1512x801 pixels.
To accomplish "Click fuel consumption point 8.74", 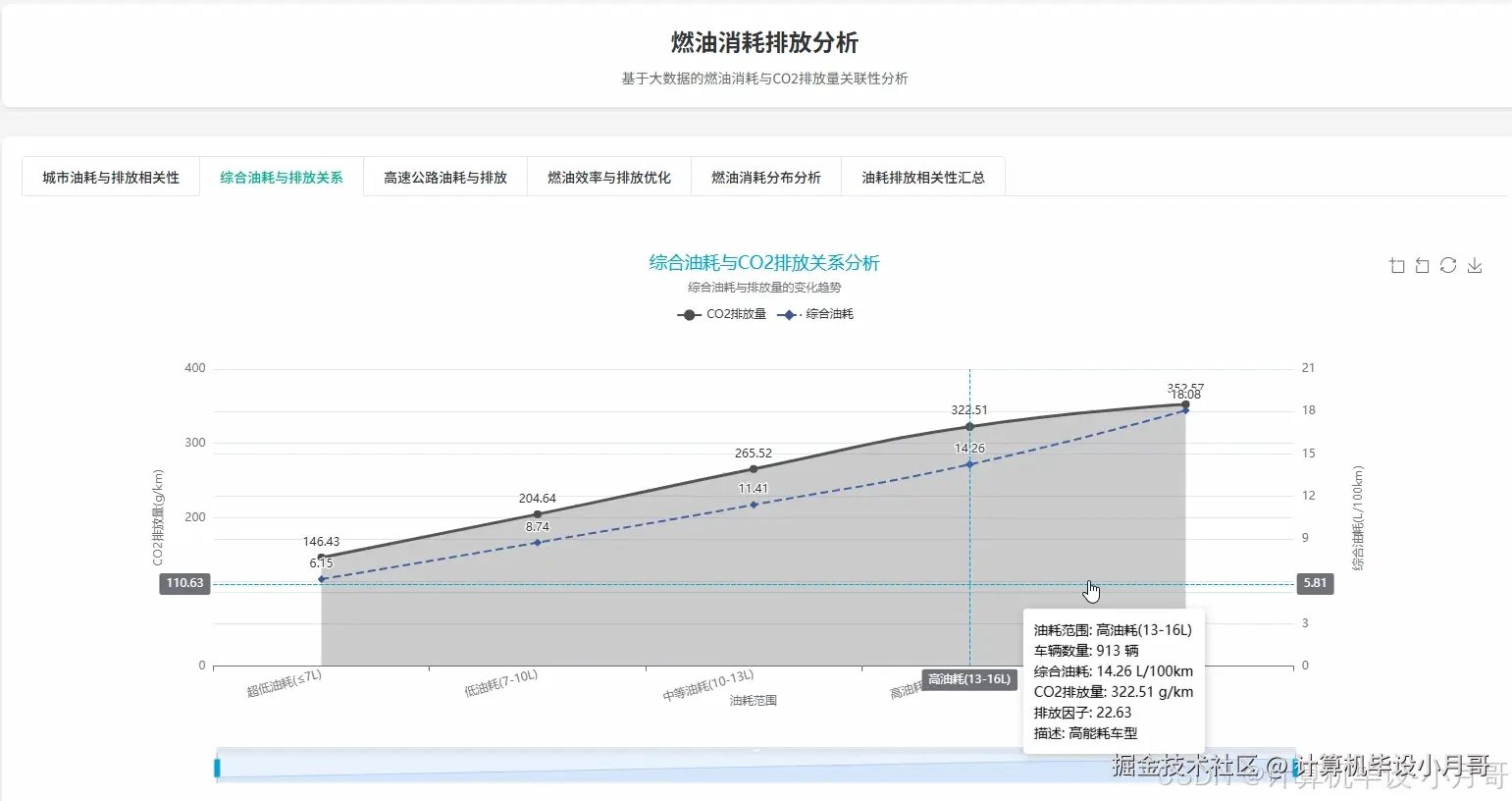I will 537,543.
